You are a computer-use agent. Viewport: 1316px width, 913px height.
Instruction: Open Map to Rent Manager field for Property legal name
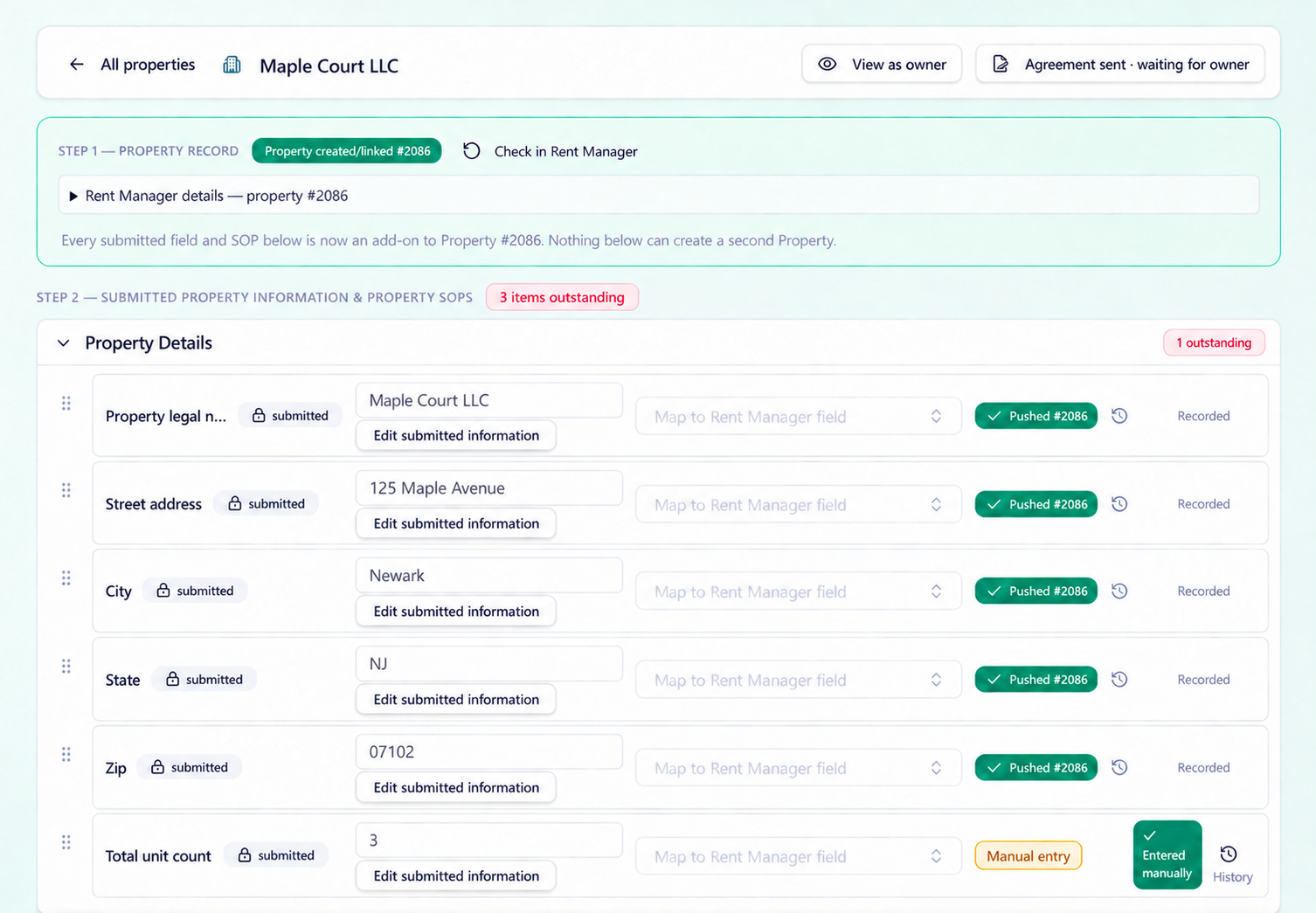(x=799, y=417)
